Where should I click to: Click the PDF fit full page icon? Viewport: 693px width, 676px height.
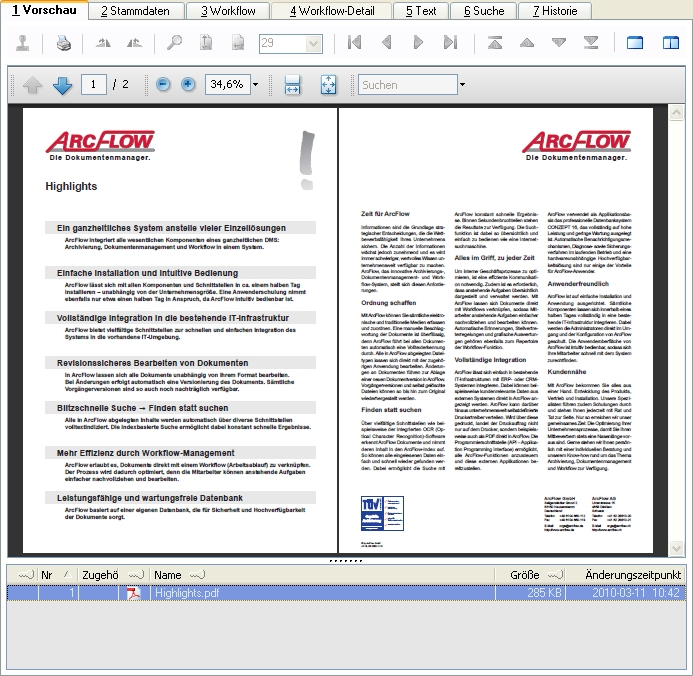click(328, 84)
